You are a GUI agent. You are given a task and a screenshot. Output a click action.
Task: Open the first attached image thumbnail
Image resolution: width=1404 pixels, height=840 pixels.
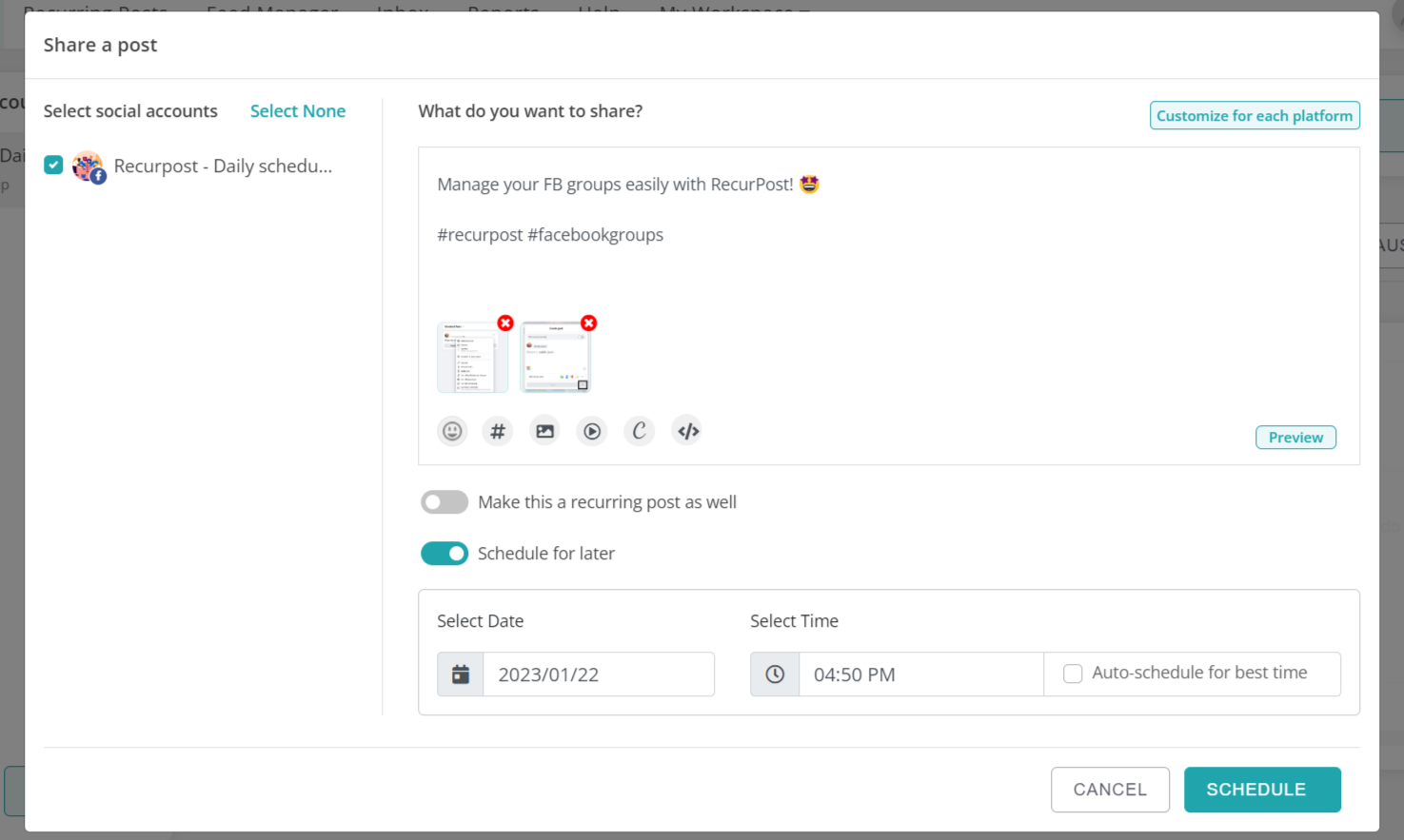(472, 357)
